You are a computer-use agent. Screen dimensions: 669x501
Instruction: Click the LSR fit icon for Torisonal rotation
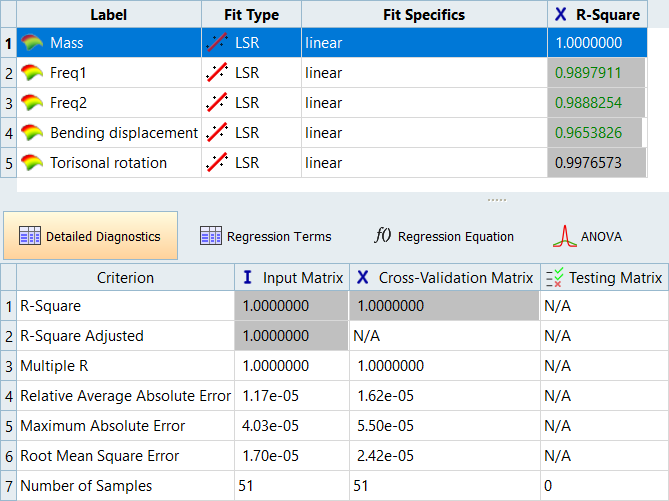(x=217, y=163)
